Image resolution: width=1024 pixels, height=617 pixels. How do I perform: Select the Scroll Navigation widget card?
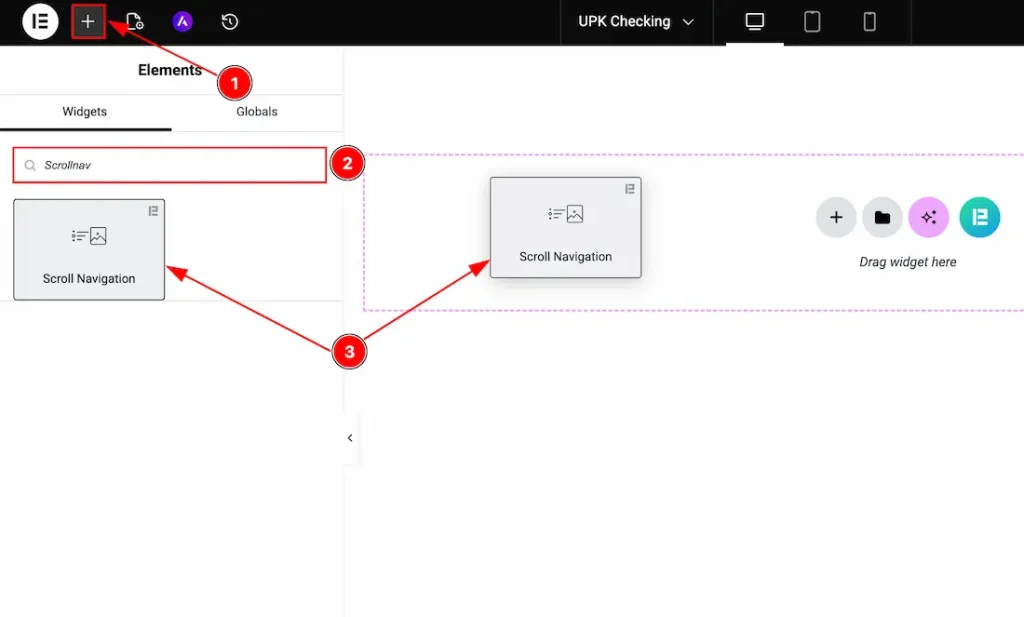click(88, 249)
